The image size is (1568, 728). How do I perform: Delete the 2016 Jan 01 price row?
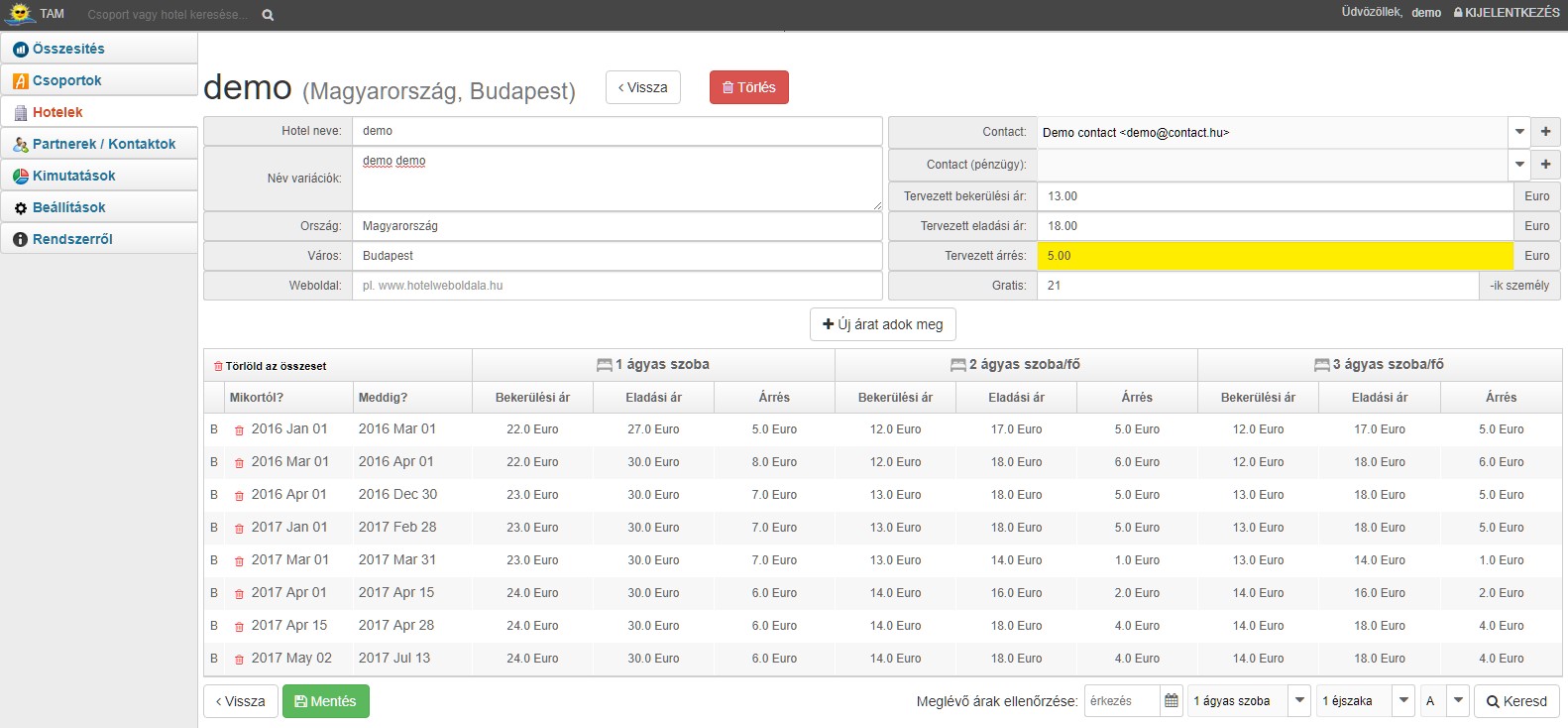(x=239, y=430)
